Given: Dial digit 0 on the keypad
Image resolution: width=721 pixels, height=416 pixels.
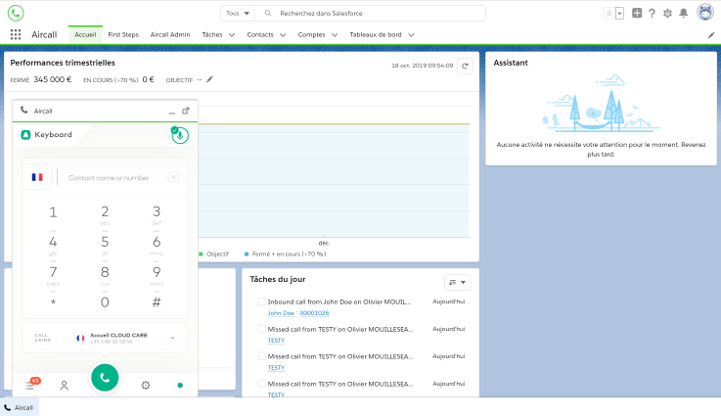Looking at the screenshot, I should click(x=105, y=302).
